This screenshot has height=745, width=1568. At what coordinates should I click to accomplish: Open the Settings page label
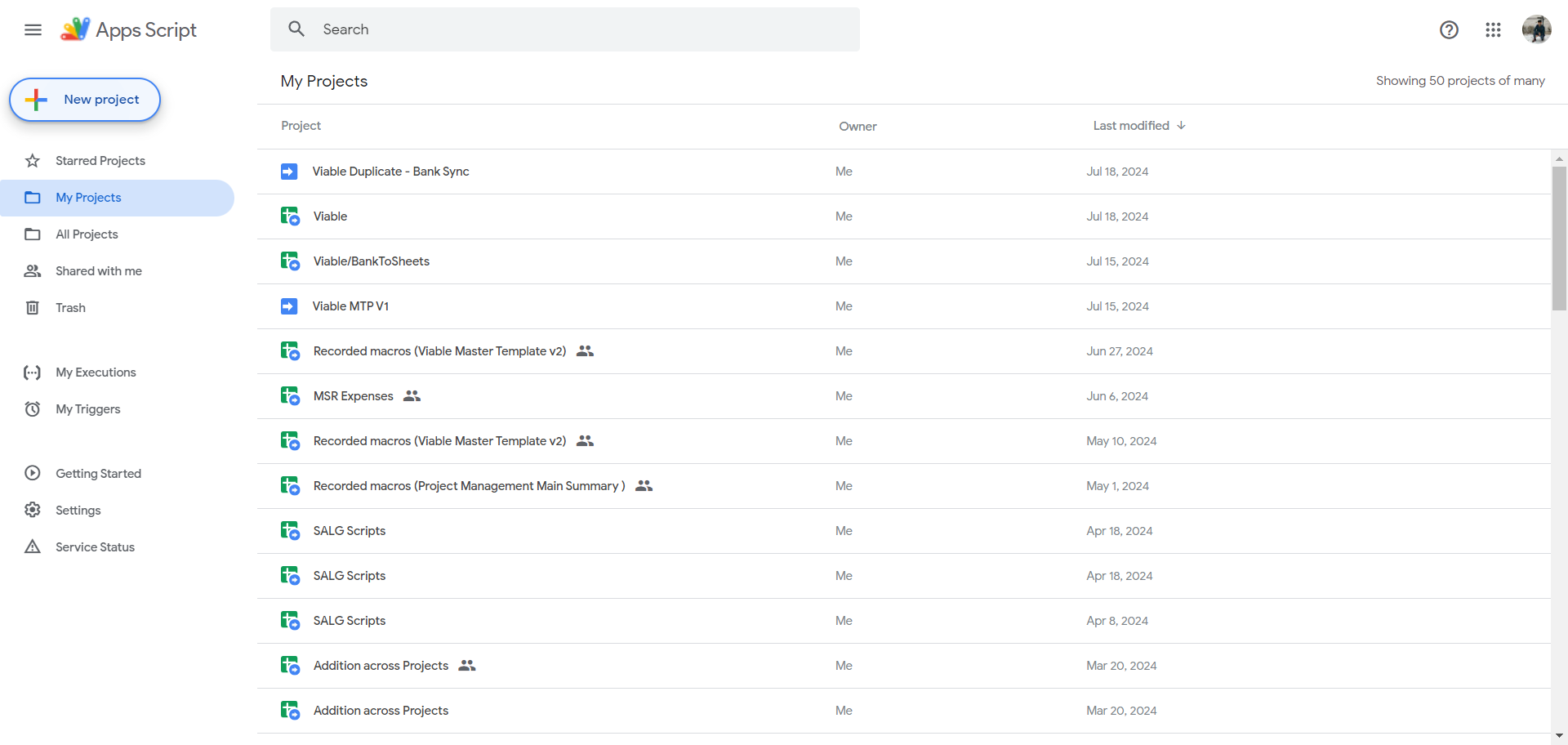[x=78, y=511]
